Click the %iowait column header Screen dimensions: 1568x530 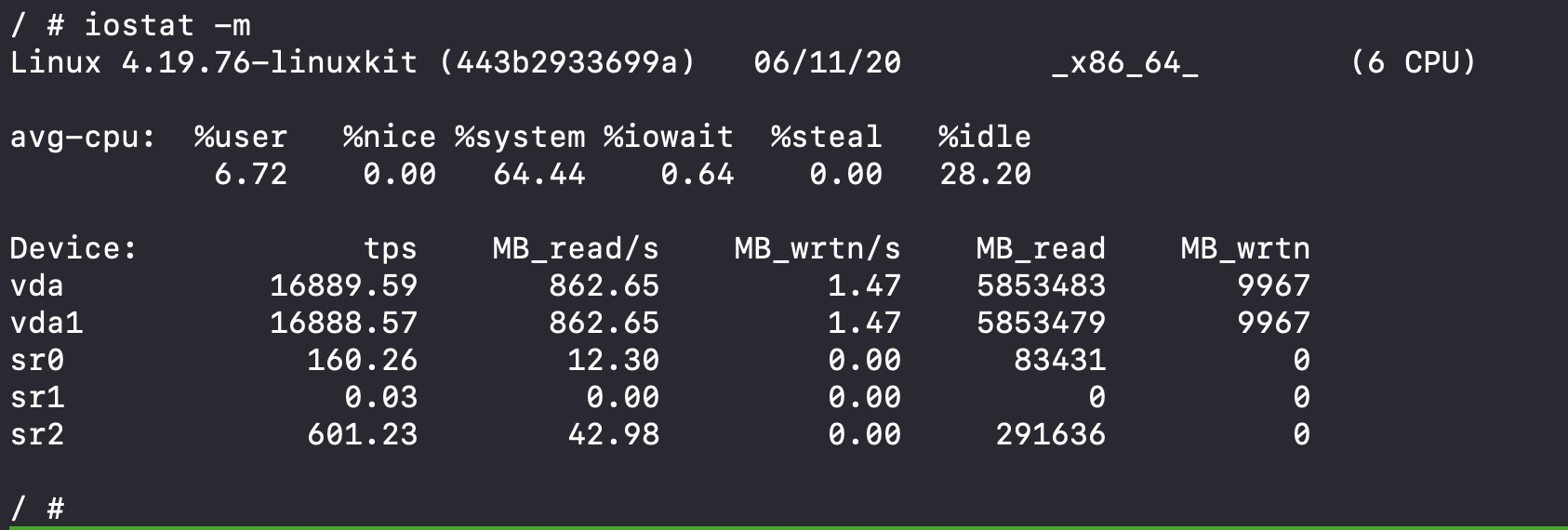pos(669,137)
